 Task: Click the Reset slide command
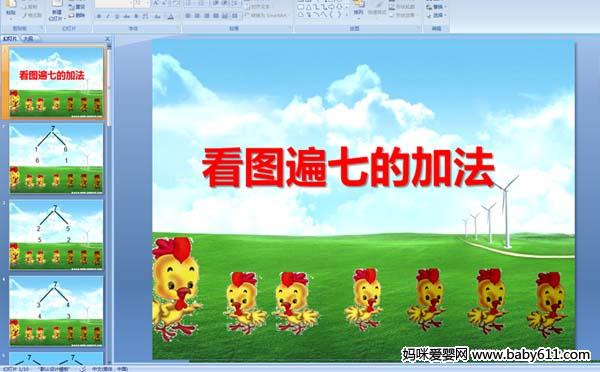click(78, 7)
